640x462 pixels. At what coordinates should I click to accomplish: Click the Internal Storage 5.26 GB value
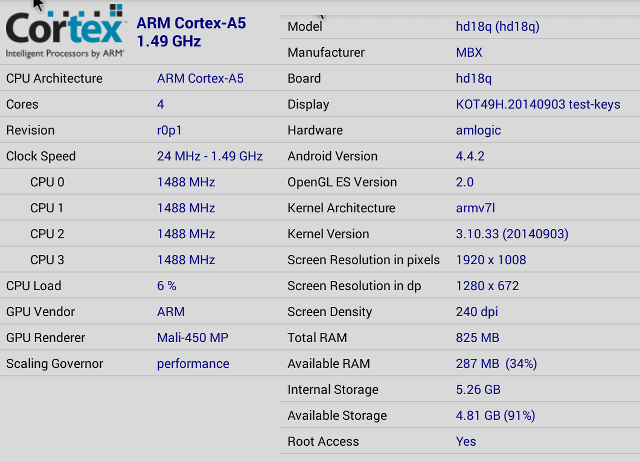tap(478, 389)
